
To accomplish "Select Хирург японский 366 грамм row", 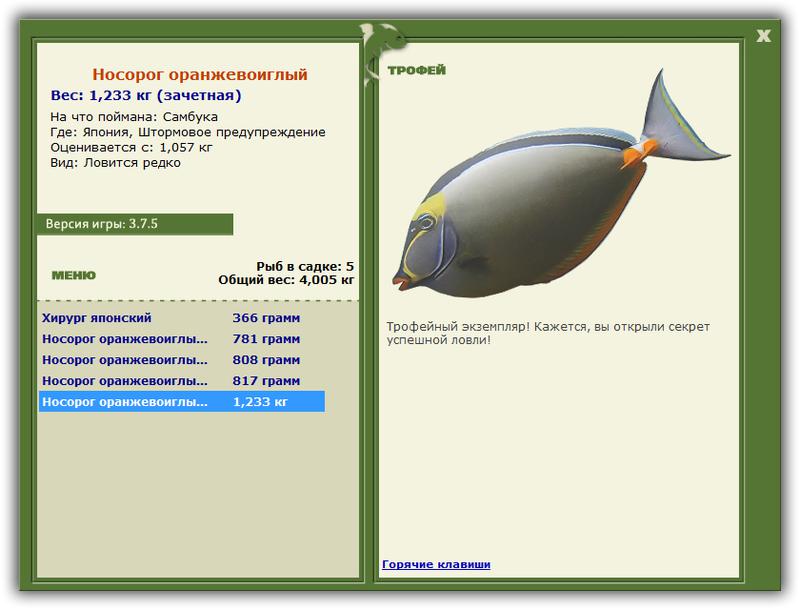I will 182,318.
